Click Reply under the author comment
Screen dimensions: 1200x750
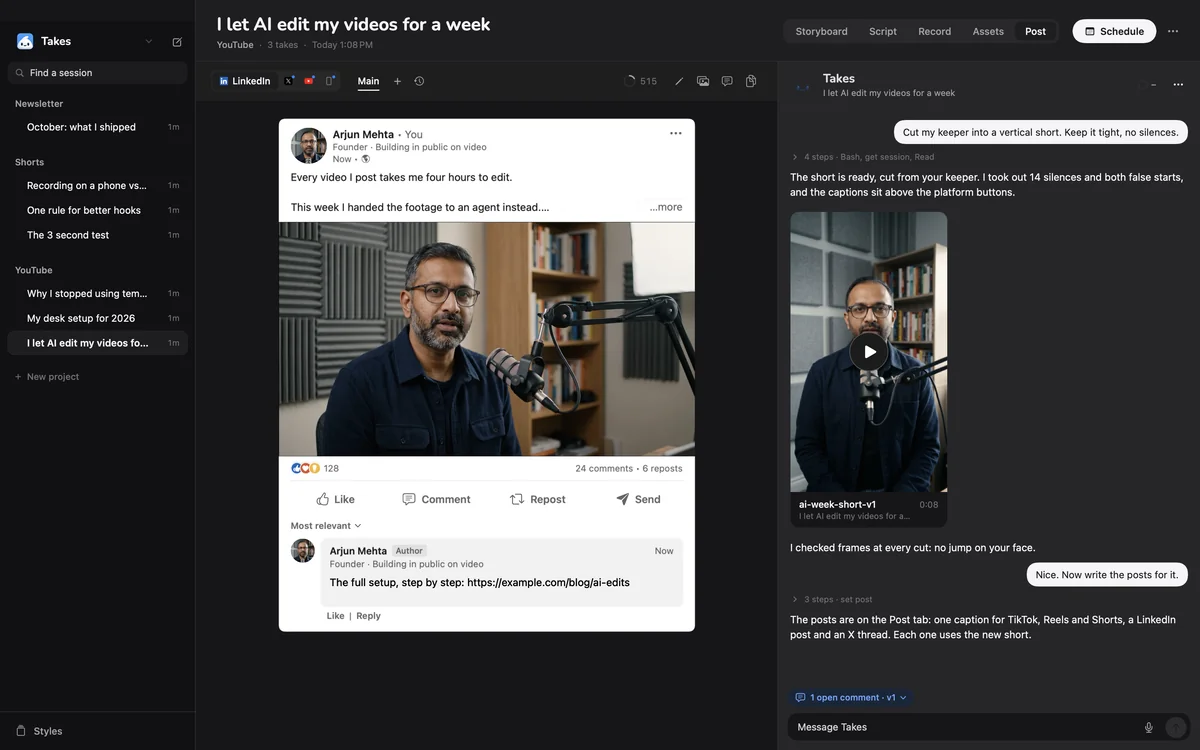click(368, 616)
